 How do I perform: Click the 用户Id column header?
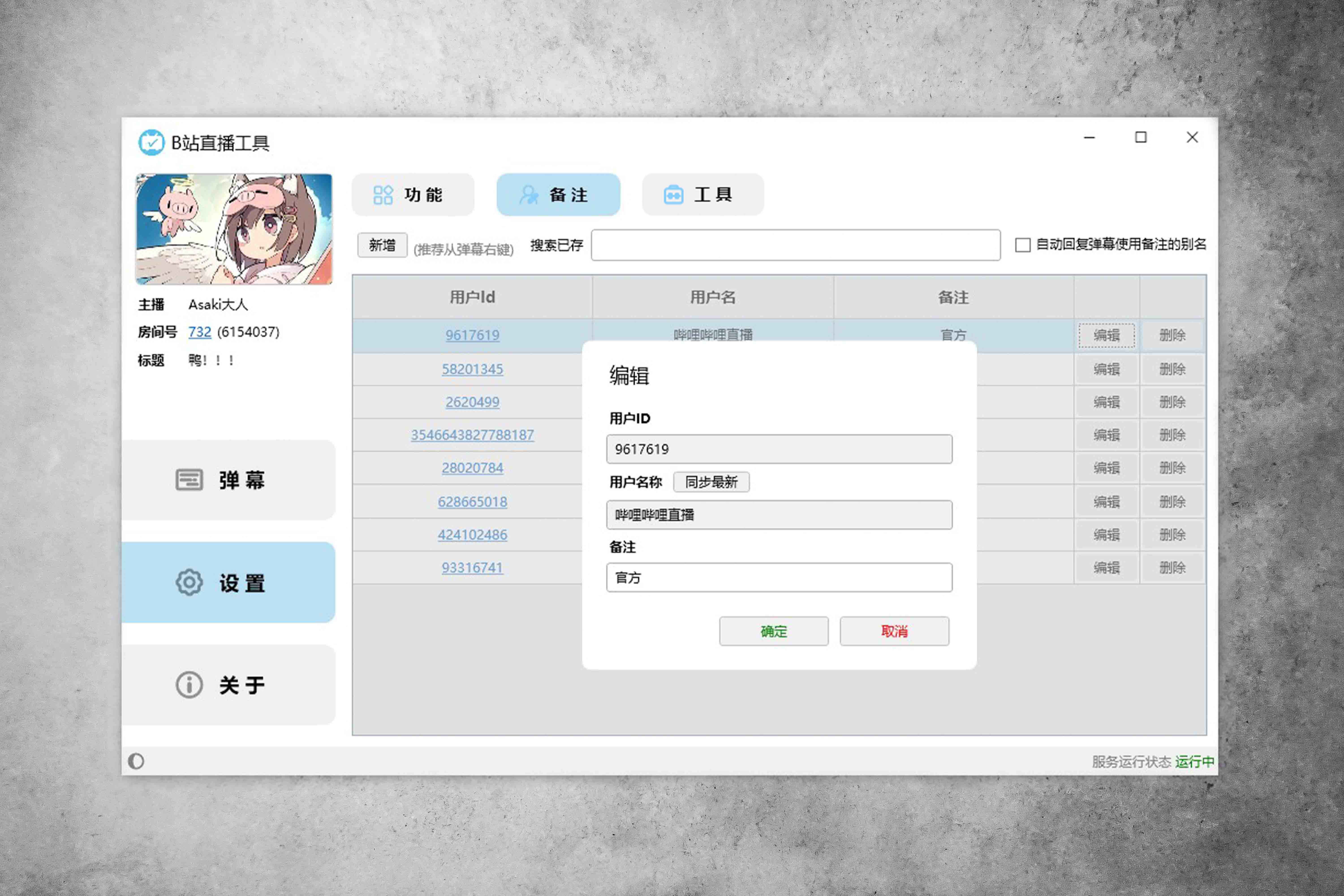click(473, 297)
